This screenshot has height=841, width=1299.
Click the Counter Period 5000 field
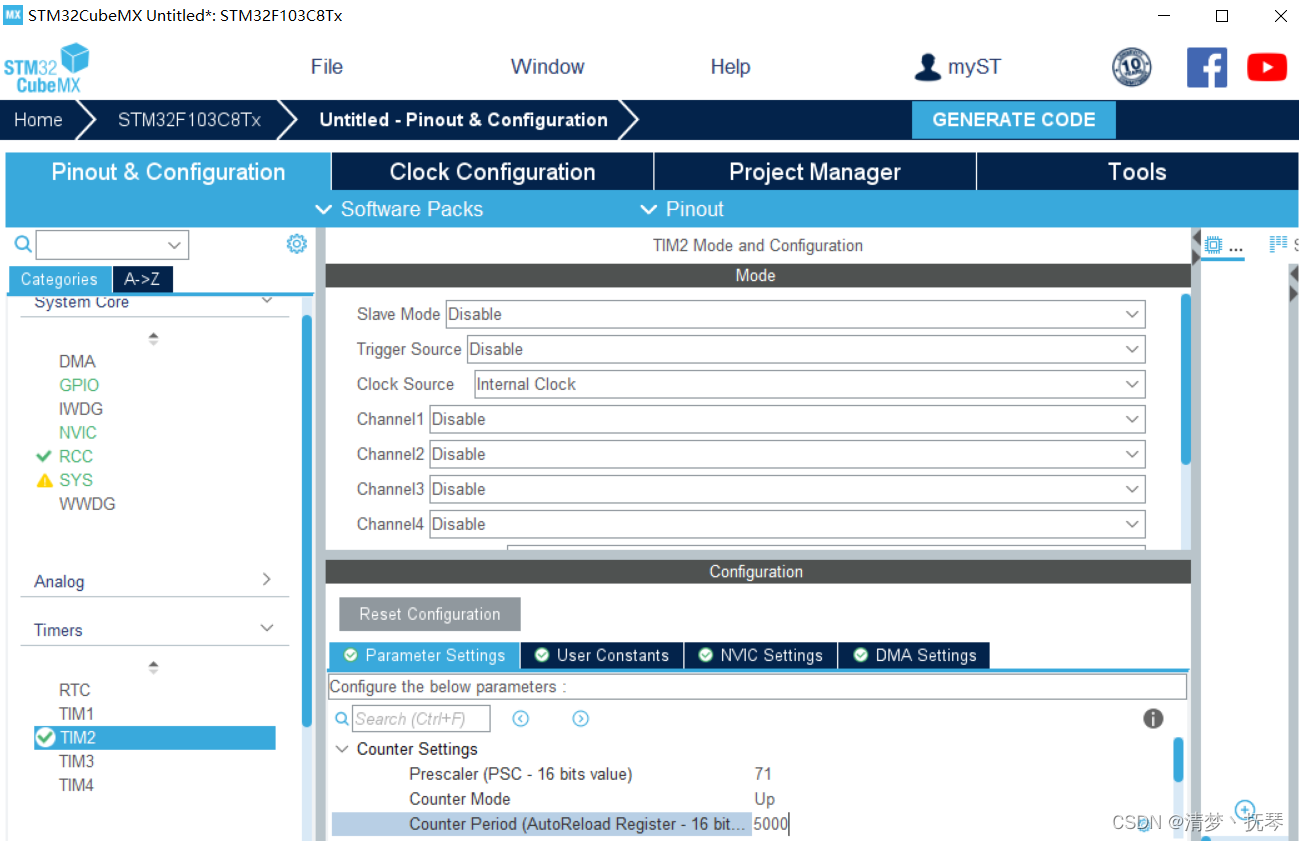770,824
